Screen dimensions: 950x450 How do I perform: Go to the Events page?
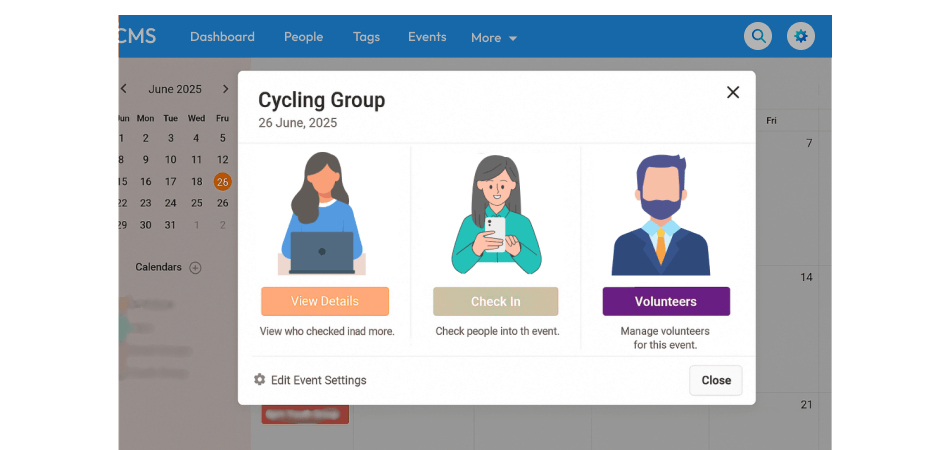pyautogui.click(x=427, y=37)
